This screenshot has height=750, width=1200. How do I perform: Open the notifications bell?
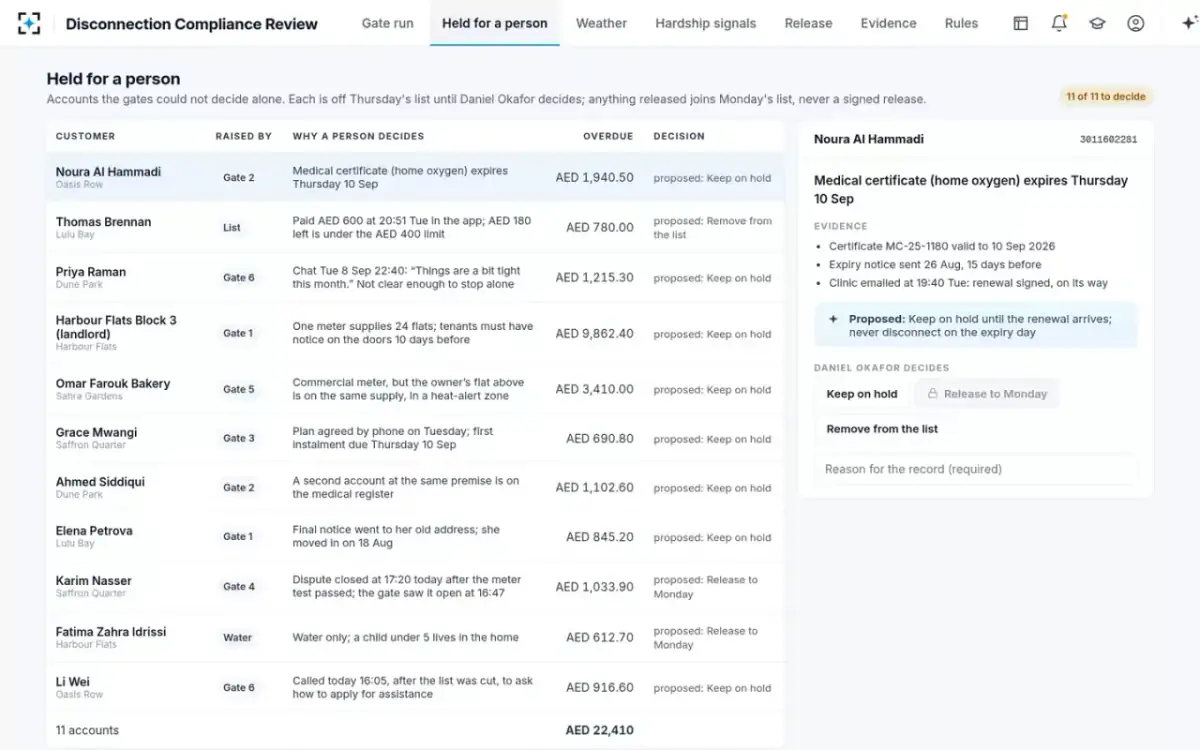pyautogui.click(x=1059, y=23)
